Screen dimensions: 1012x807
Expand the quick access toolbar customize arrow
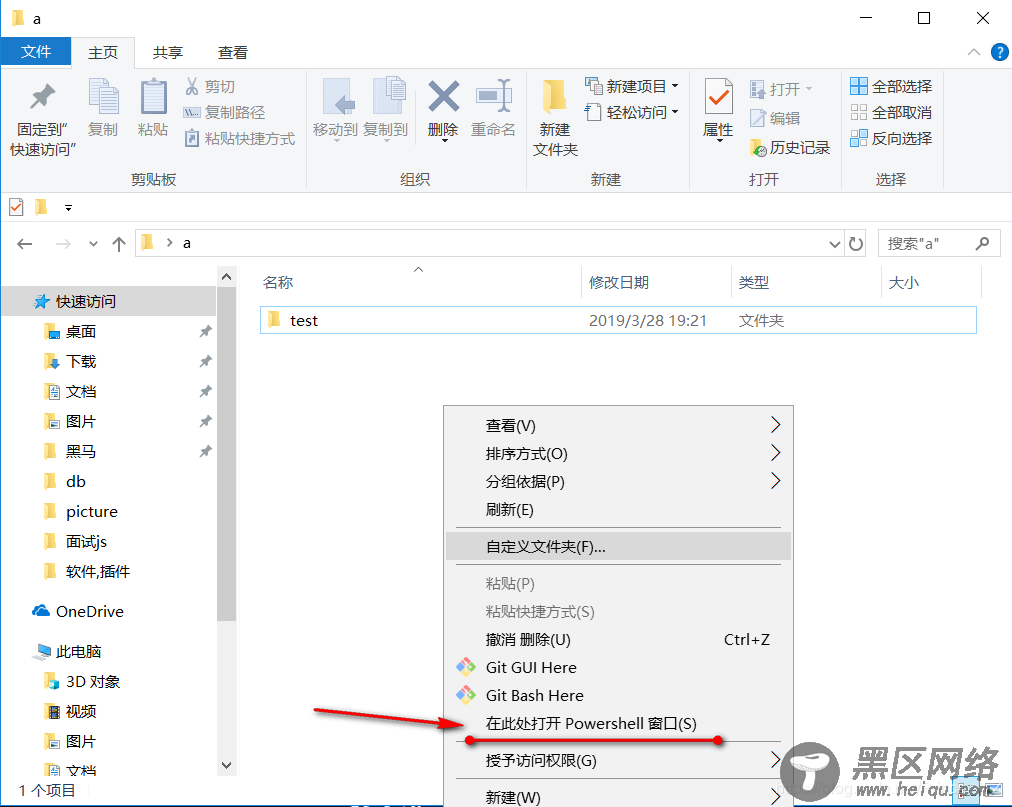(x=68, y=208)
